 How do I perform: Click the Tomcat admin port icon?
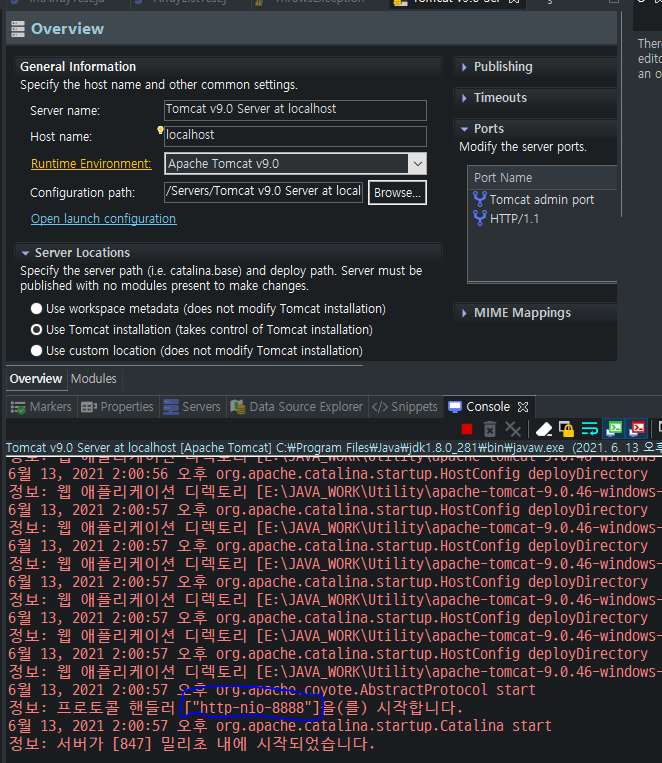(480, 199)
